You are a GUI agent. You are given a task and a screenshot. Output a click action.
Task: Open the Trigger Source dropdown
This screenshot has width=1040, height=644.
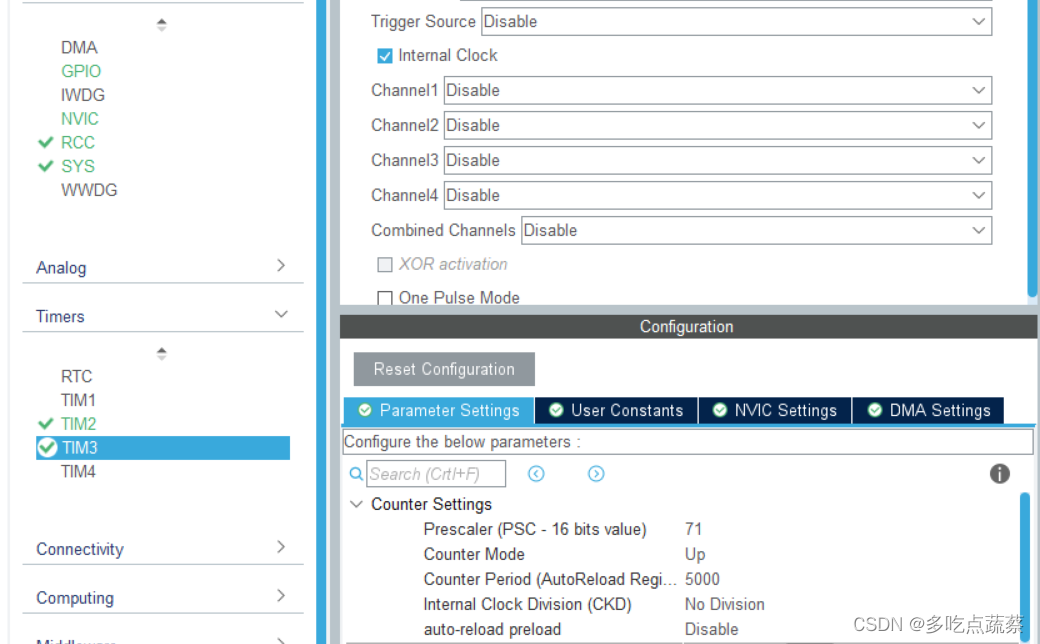point(736,21)
